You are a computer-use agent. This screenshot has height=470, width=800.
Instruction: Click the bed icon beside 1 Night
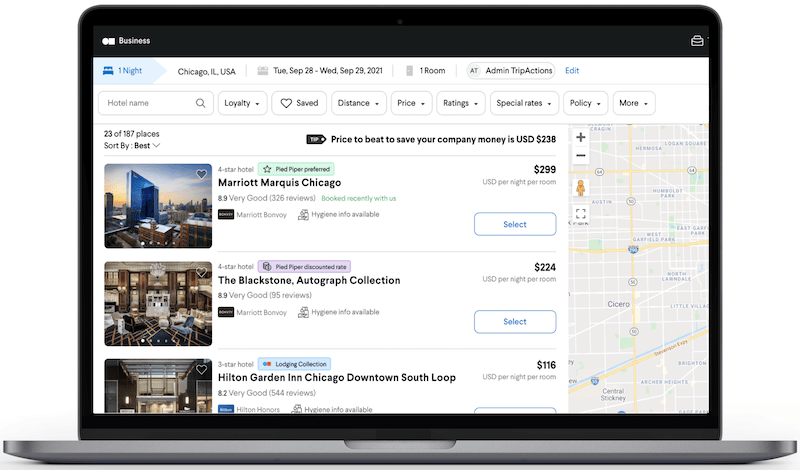108,71
